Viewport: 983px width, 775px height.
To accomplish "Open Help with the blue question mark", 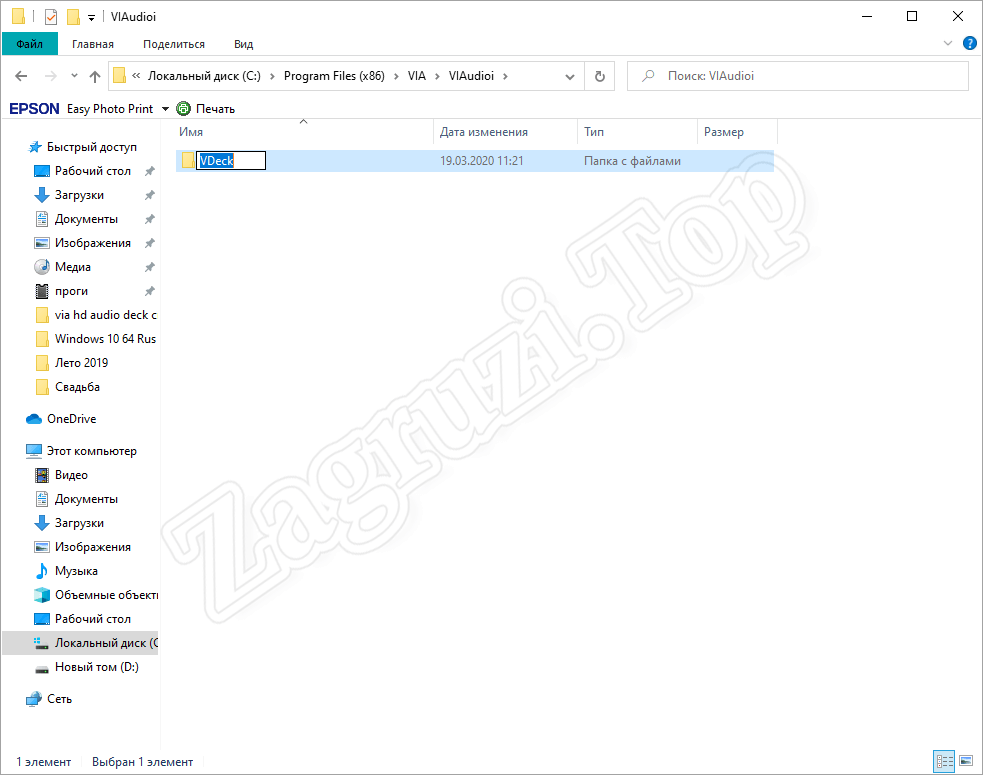I will click(969, 44).
